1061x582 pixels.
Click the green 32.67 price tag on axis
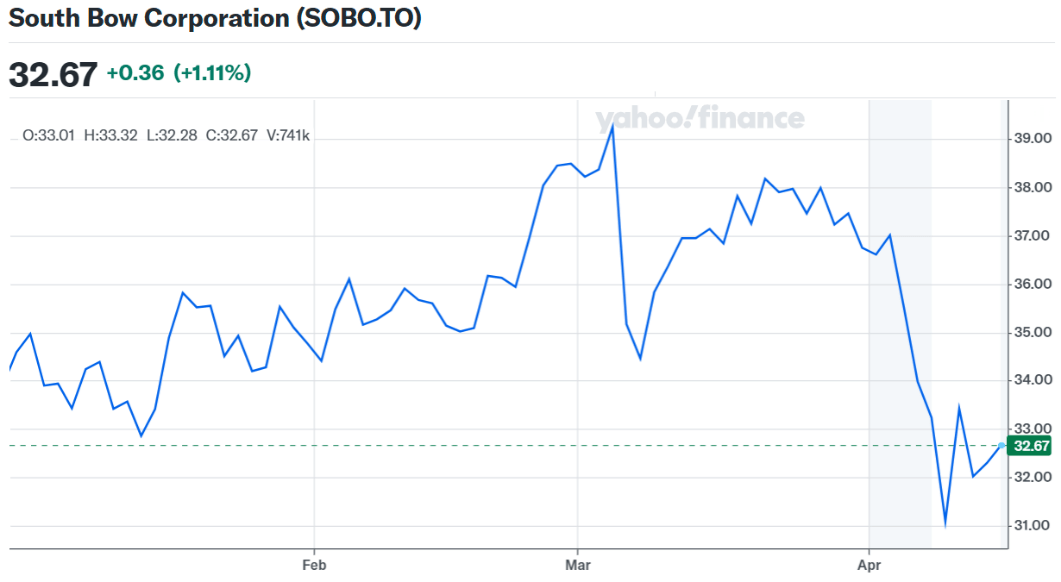(1030, 446)
